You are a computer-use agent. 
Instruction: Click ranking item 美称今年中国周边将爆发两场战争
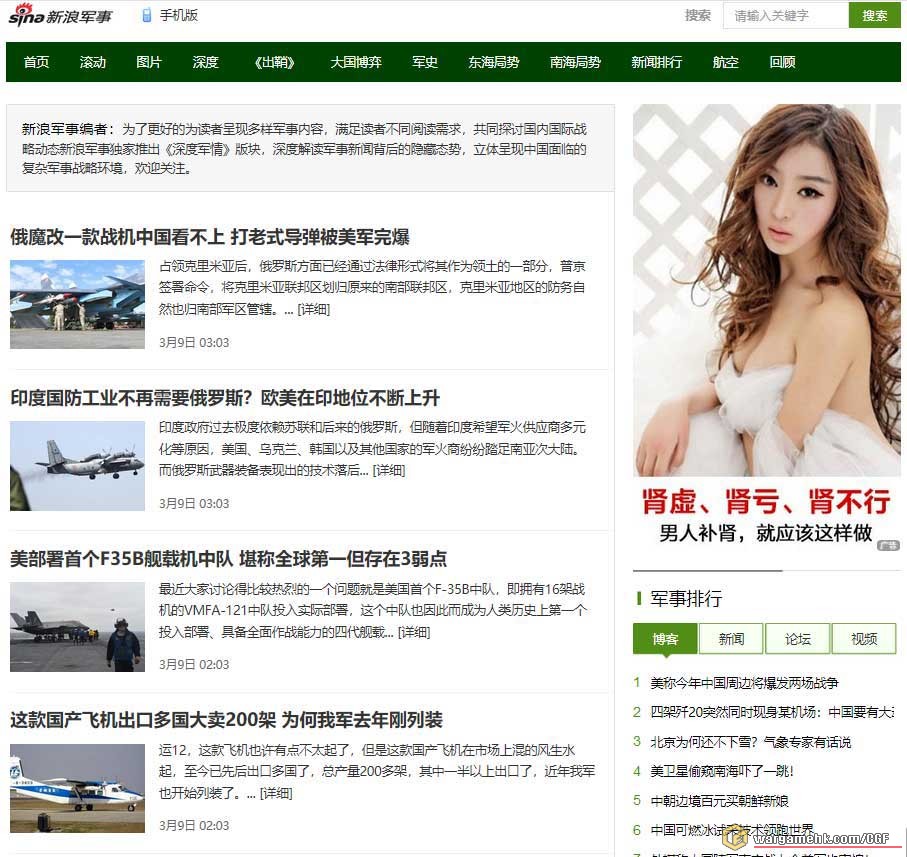pyautogui.click(x=744, y=683)
